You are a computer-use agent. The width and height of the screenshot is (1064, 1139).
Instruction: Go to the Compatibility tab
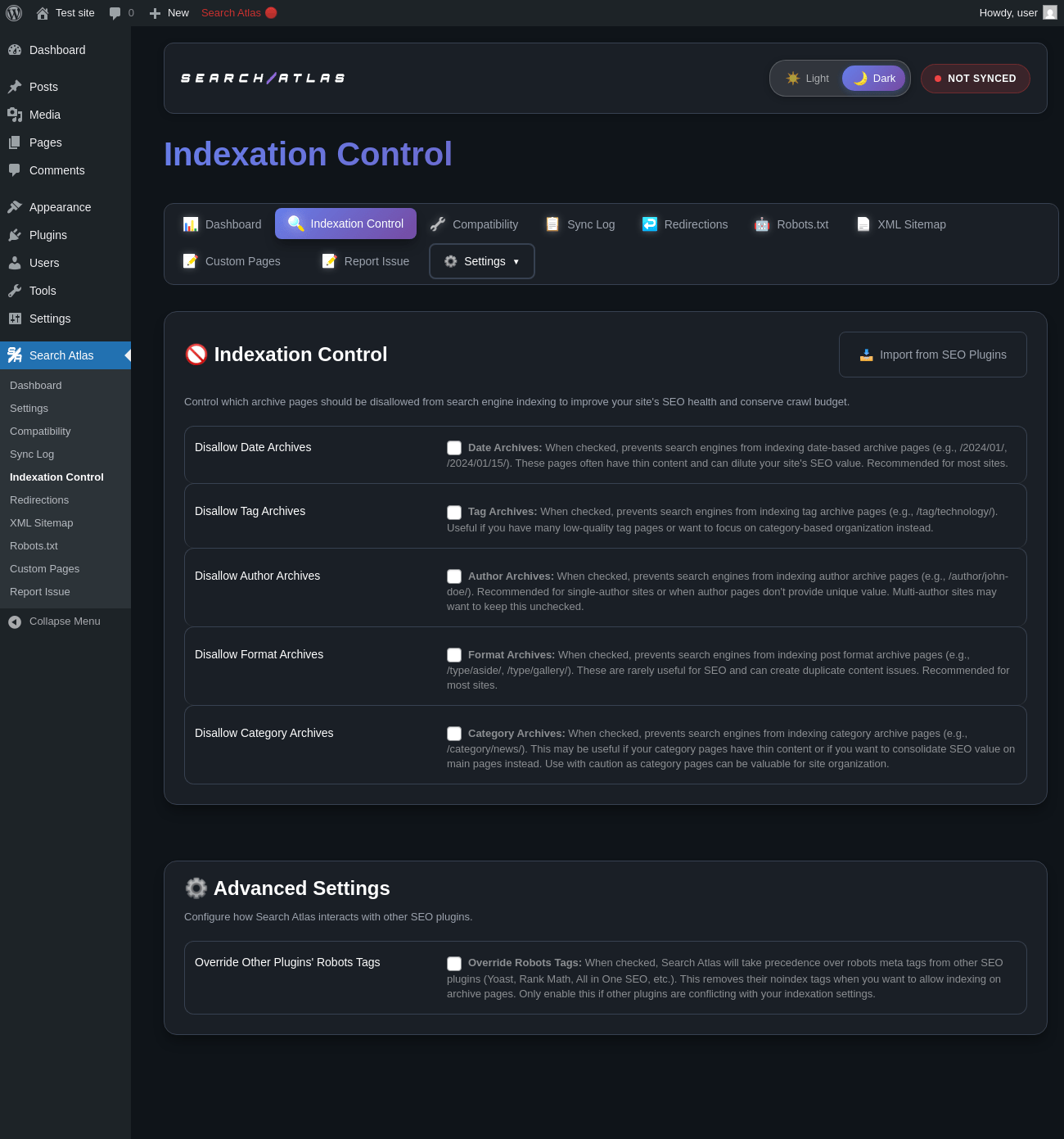coord(474,224)
